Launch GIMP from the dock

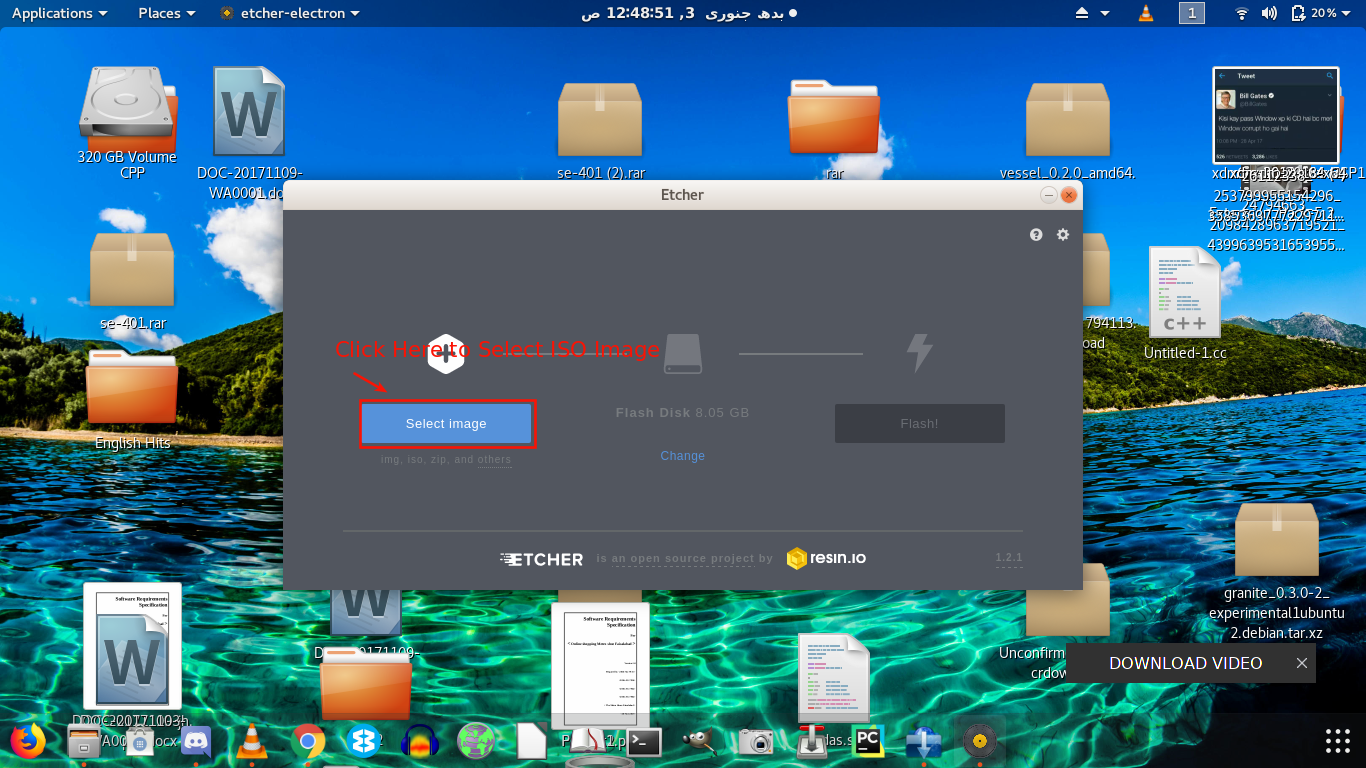(x=700, y=741)
